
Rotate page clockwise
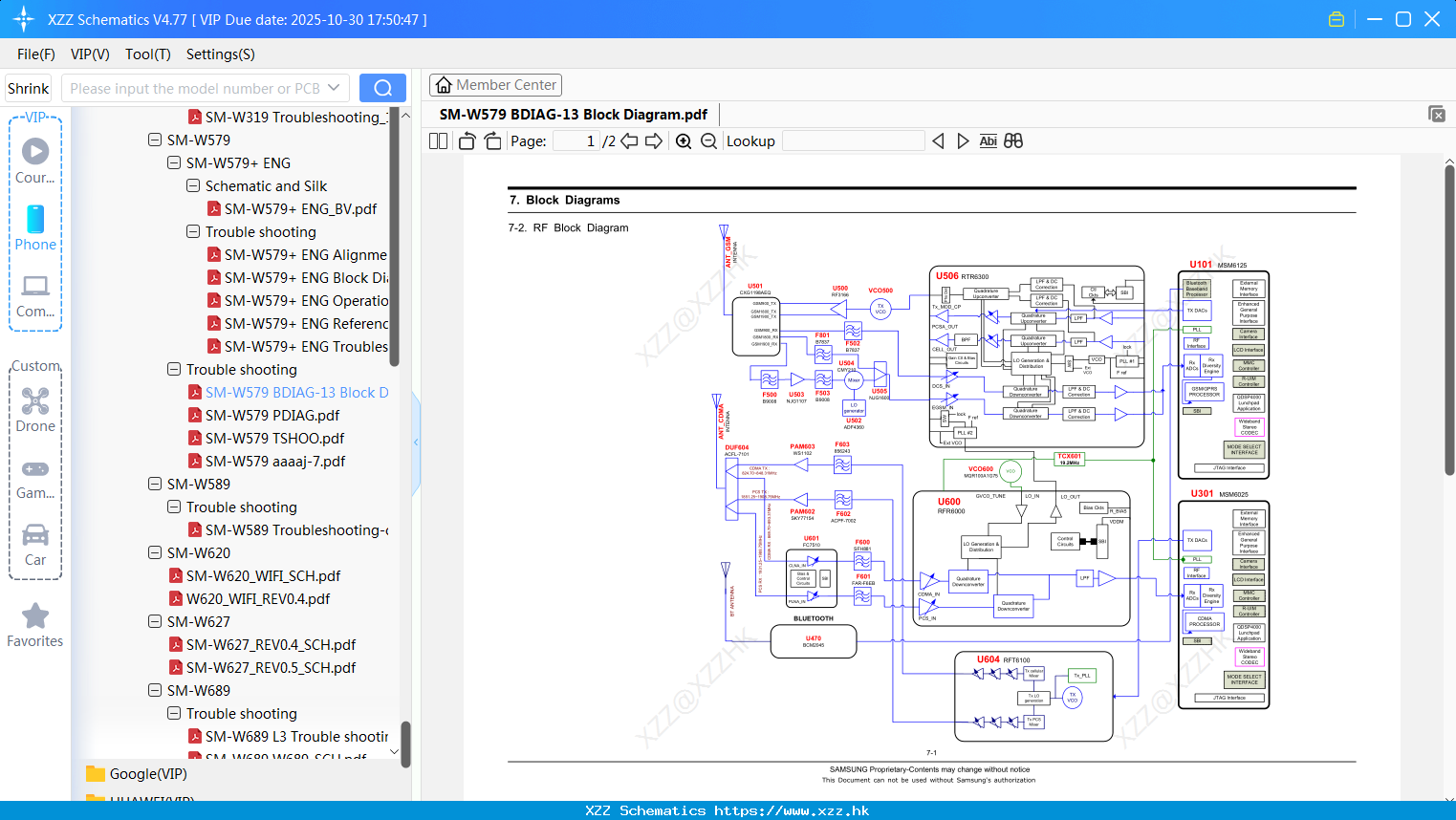click(x=492, y=140)
